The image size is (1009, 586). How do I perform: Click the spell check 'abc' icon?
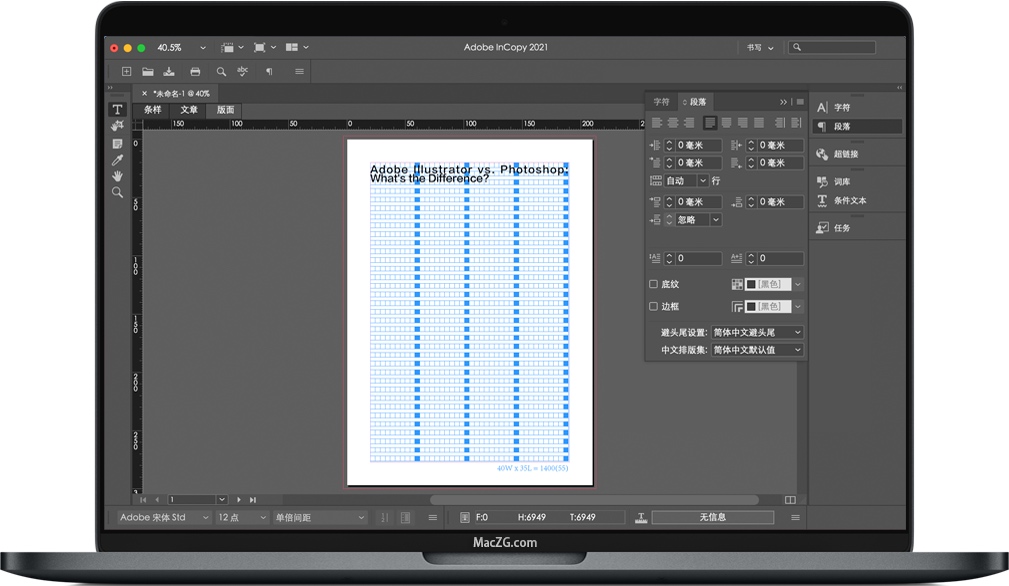242,72
